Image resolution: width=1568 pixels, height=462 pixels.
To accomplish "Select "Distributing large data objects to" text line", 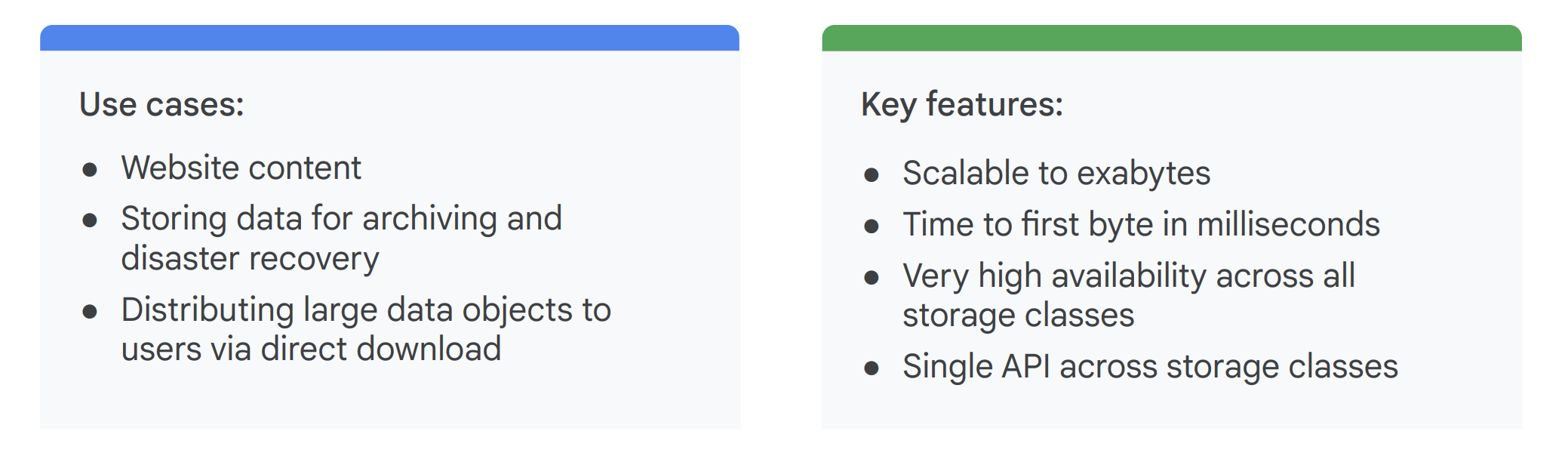I will coord(366,310).
